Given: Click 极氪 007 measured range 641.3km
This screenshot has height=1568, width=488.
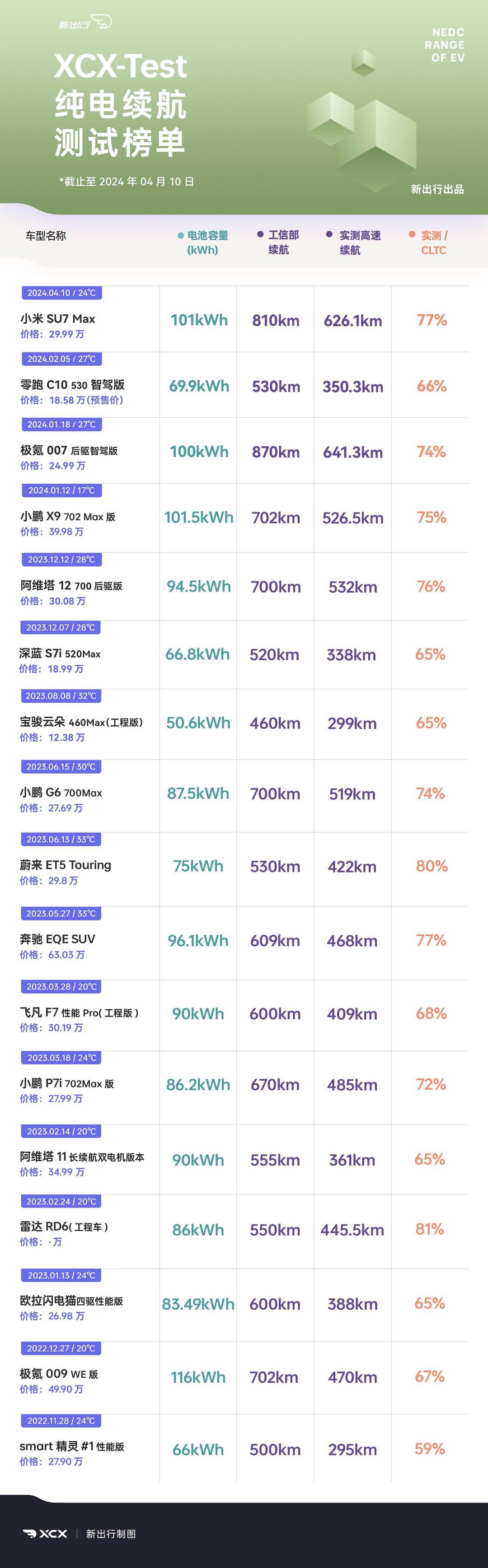Looking at the screenshot, I should [x=353, y=452].
